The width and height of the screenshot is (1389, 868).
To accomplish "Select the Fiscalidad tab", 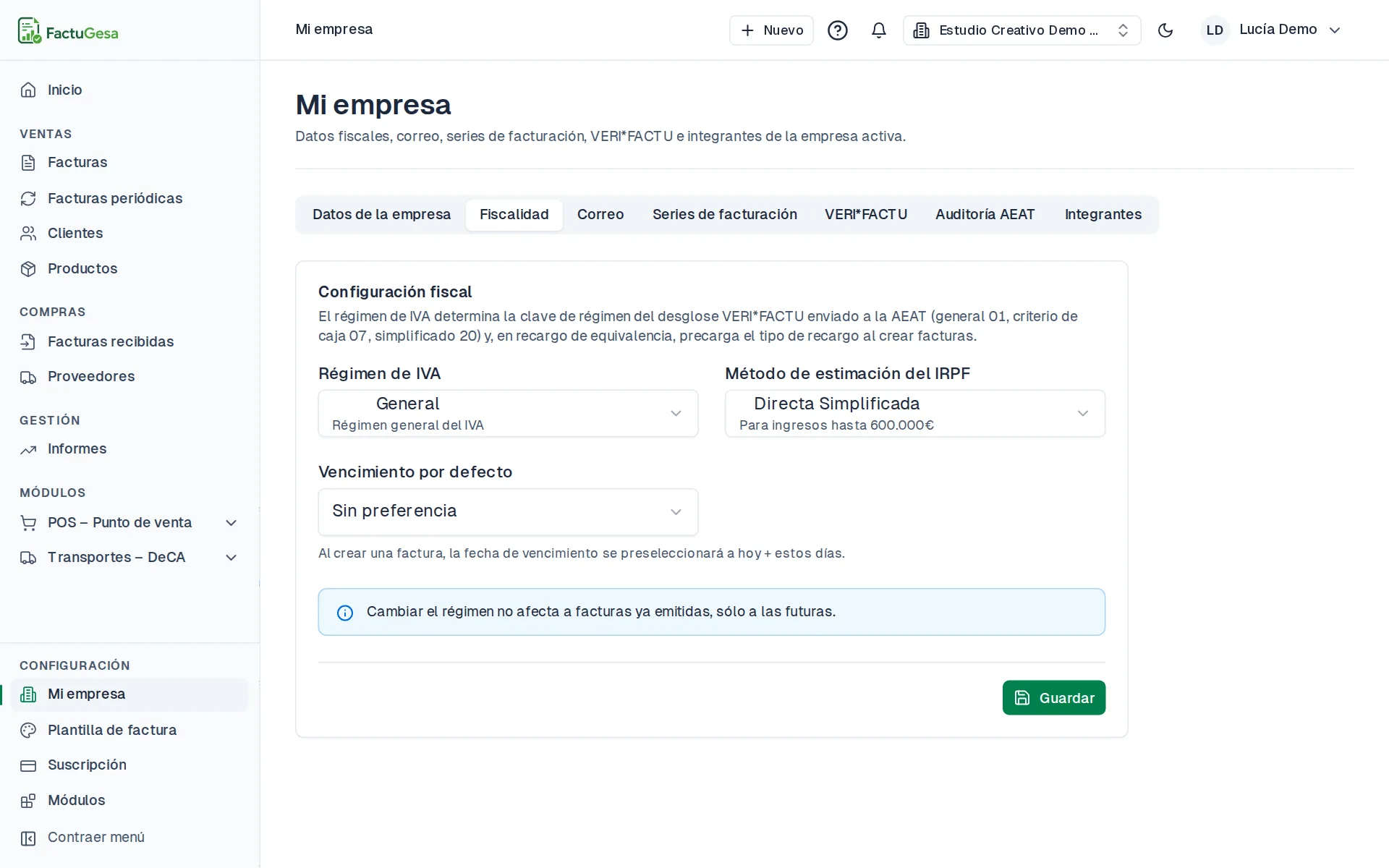I will (x=514, y=215).
